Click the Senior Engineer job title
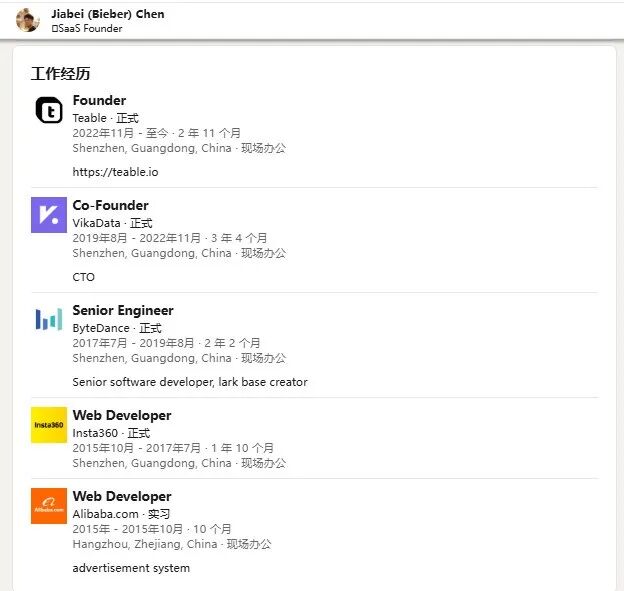This screenshot has width=624, height=591. (123, 310)
